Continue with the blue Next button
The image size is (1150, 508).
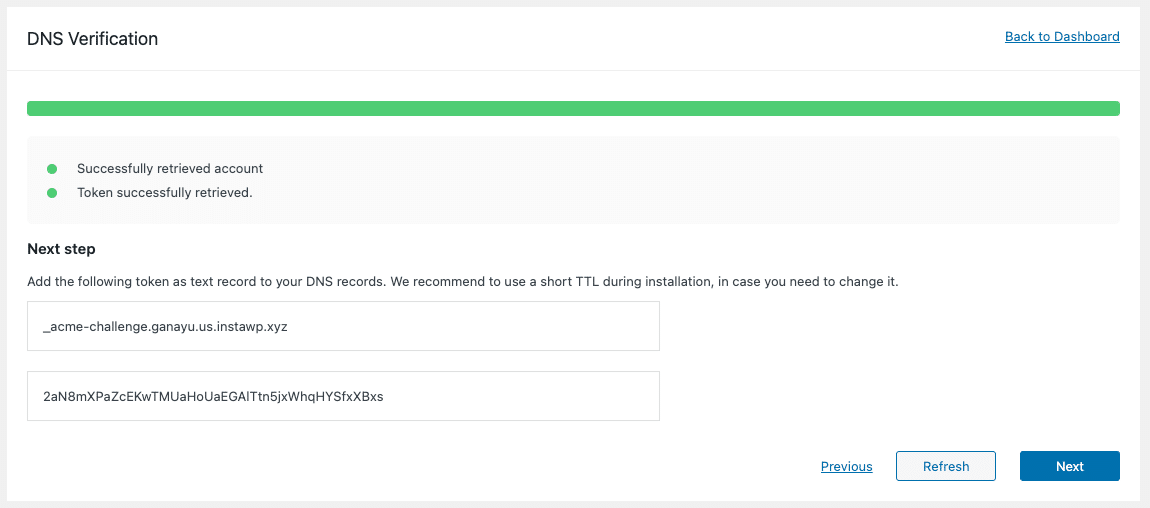1069,466
